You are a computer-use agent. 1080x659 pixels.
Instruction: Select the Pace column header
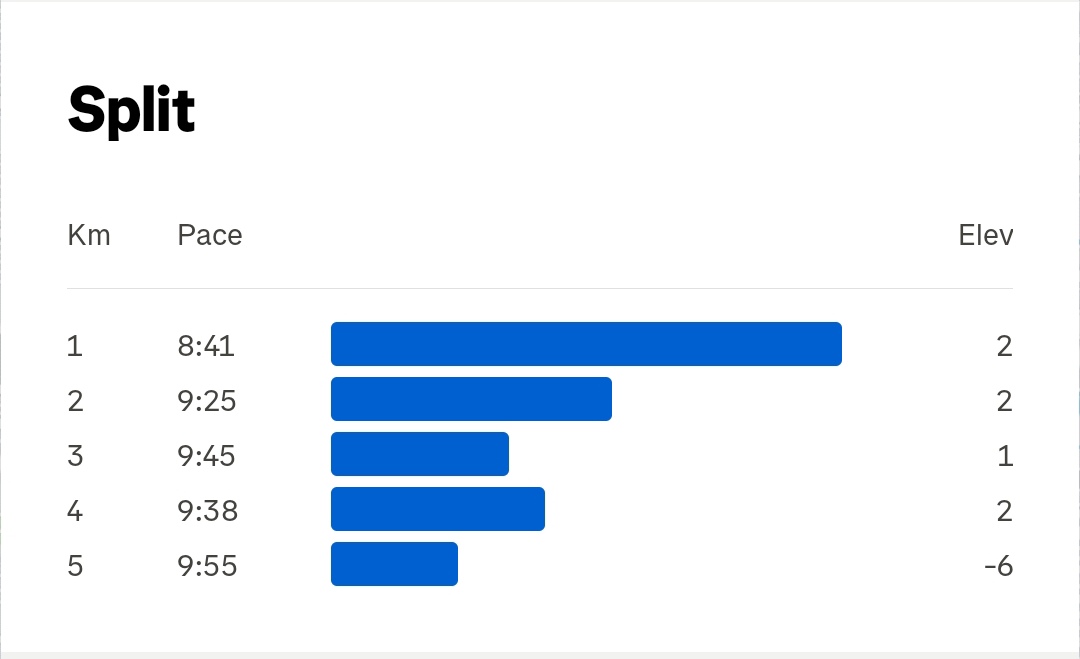tap(210, 235)
